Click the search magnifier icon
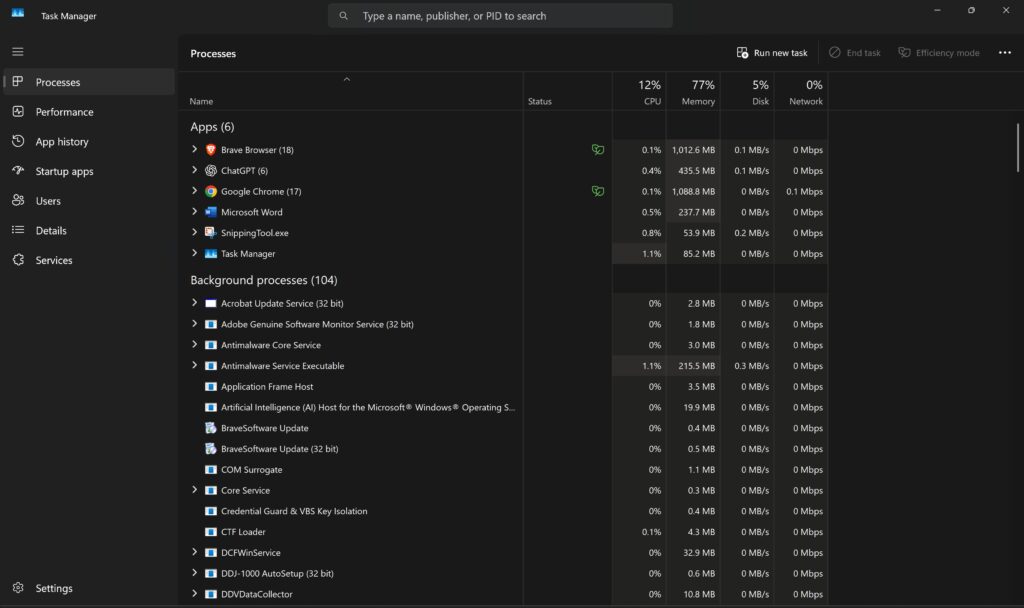Screen dimensions: 1024x608 click(344, 16)
